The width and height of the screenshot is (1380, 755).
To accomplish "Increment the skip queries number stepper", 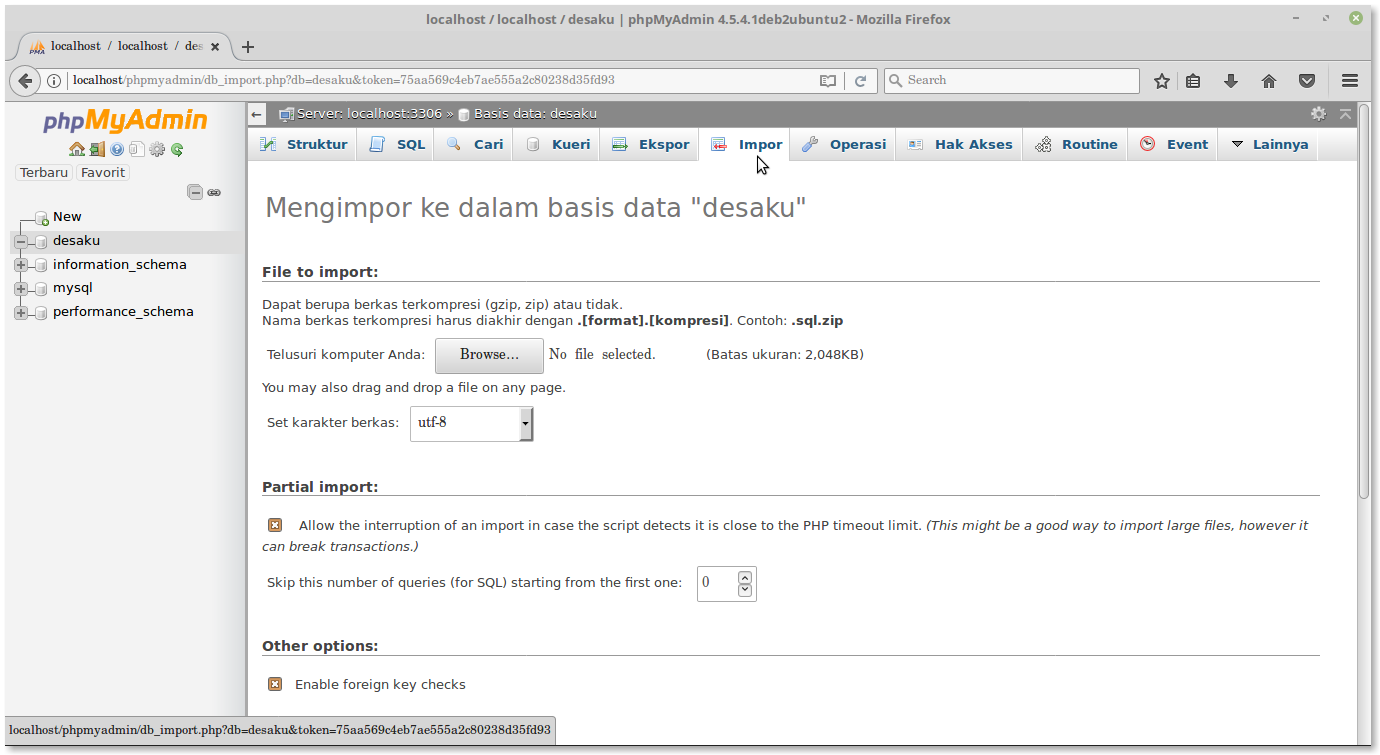I will [744, 577].
